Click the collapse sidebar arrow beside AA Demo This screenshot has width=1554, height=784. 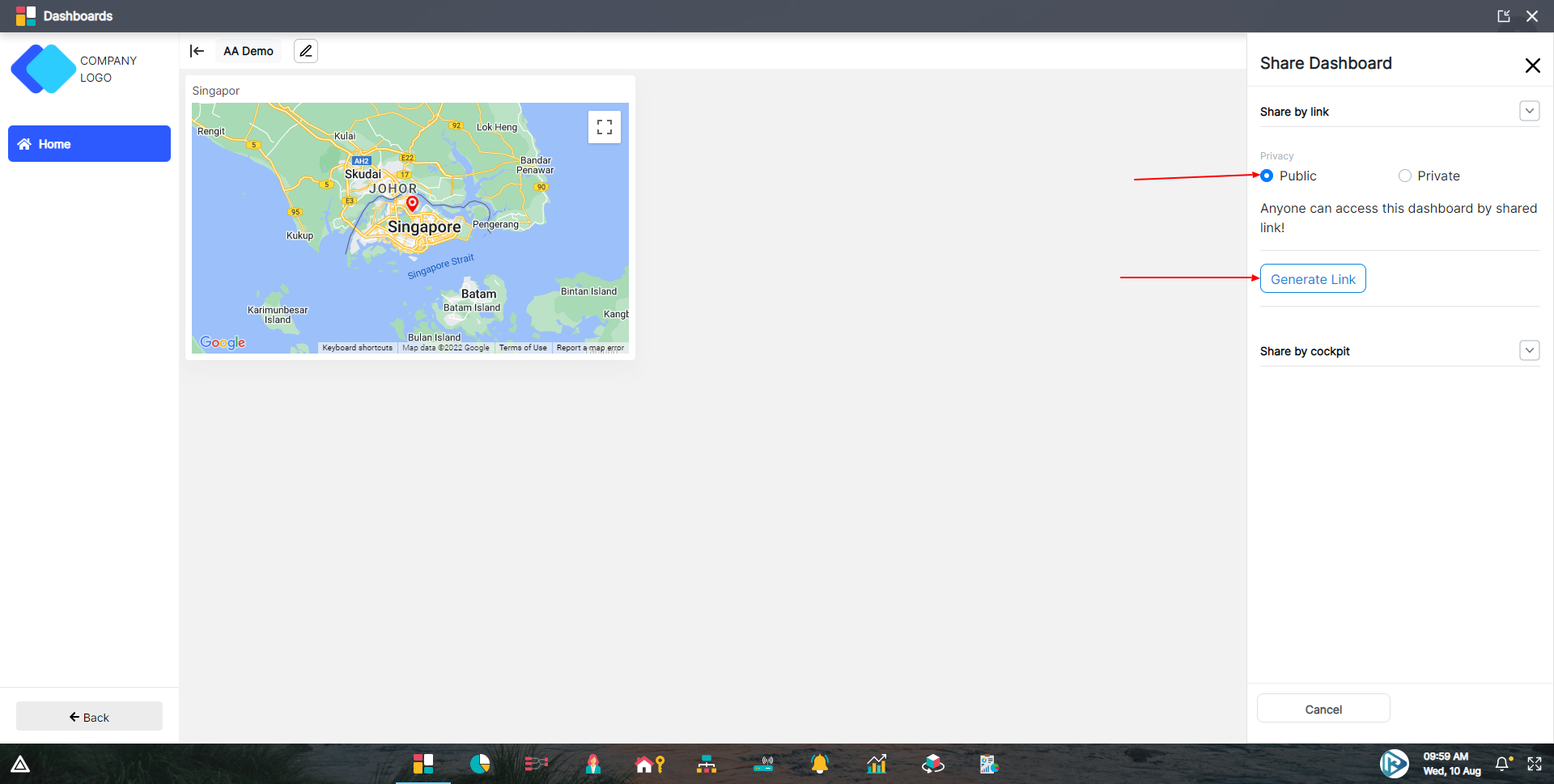coord(197,50)
